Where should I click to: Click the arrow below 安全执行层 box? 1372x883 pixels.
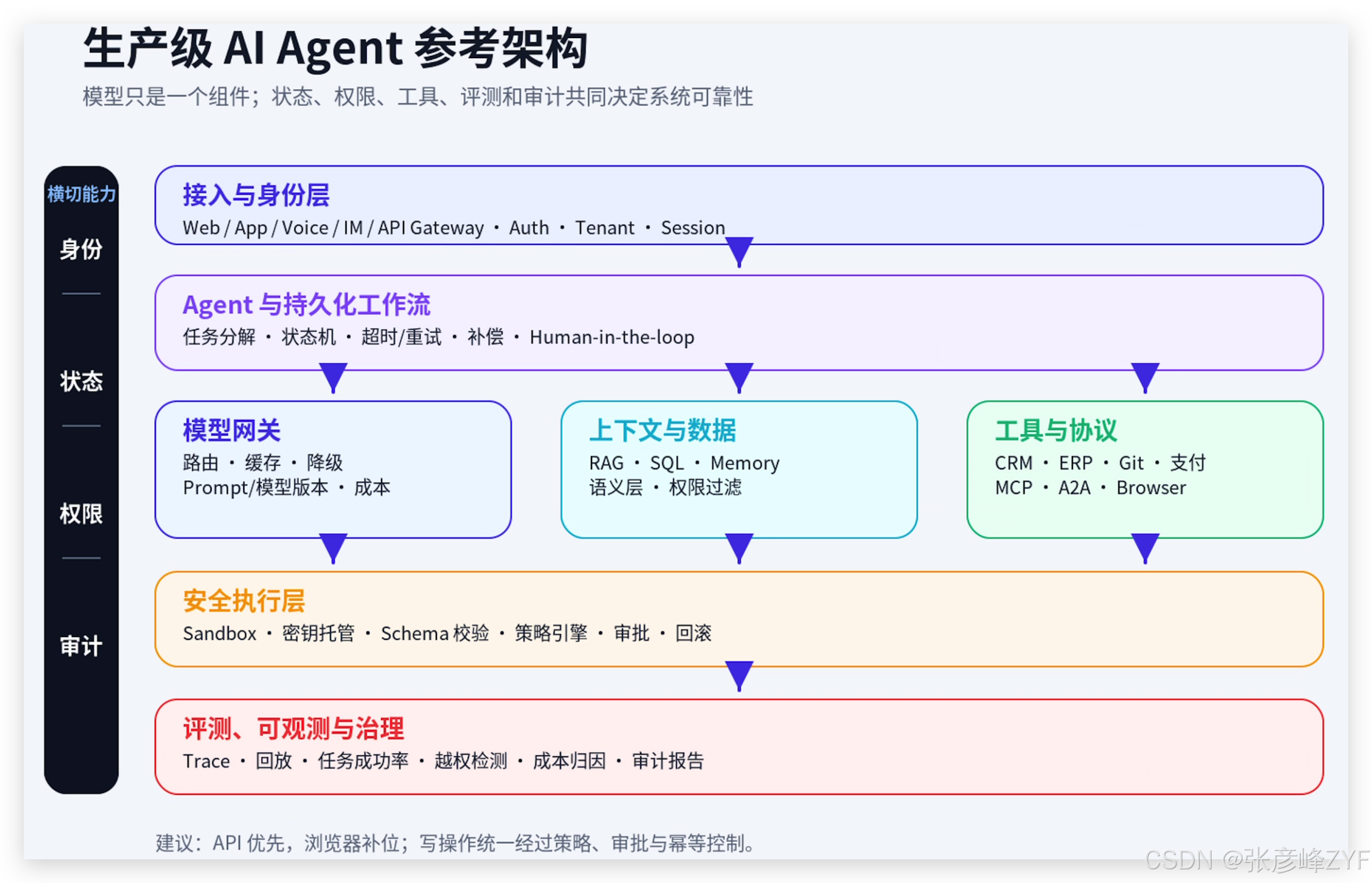click(x=739, y=676)
